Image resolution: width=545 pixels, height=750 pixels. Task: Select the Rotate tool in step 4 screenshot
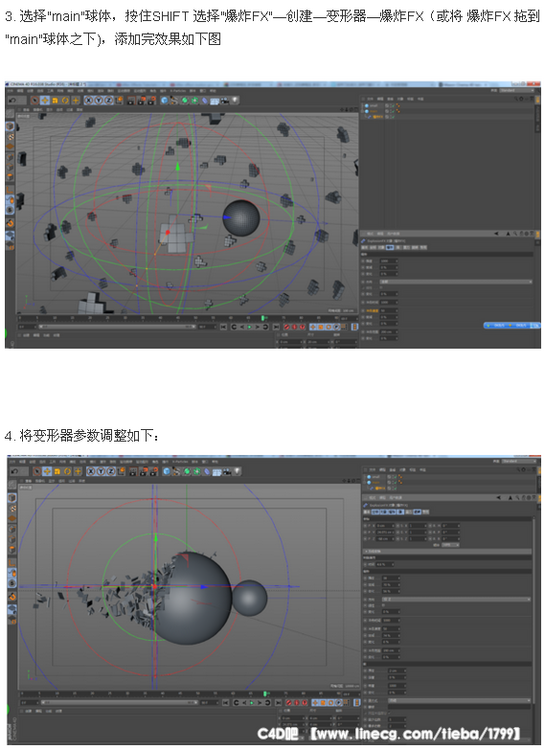(x=67, y=471)
